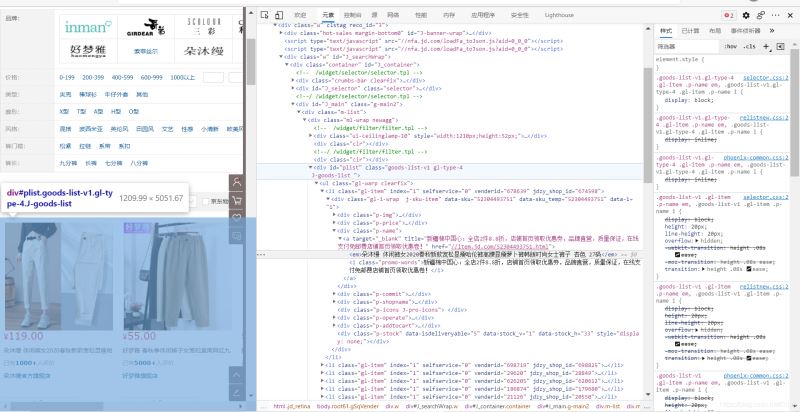
Task: Open the message chat sidebar icon
Action: point(237,236)
